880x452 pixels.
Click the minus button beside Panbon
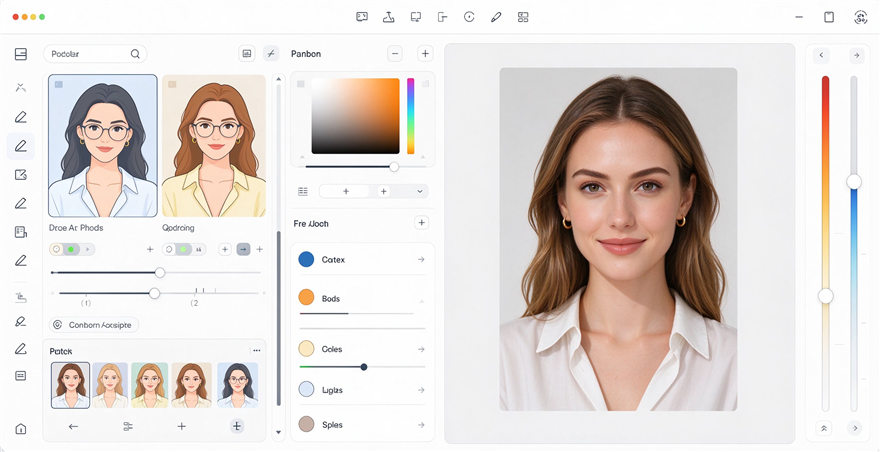pos(395,54)
